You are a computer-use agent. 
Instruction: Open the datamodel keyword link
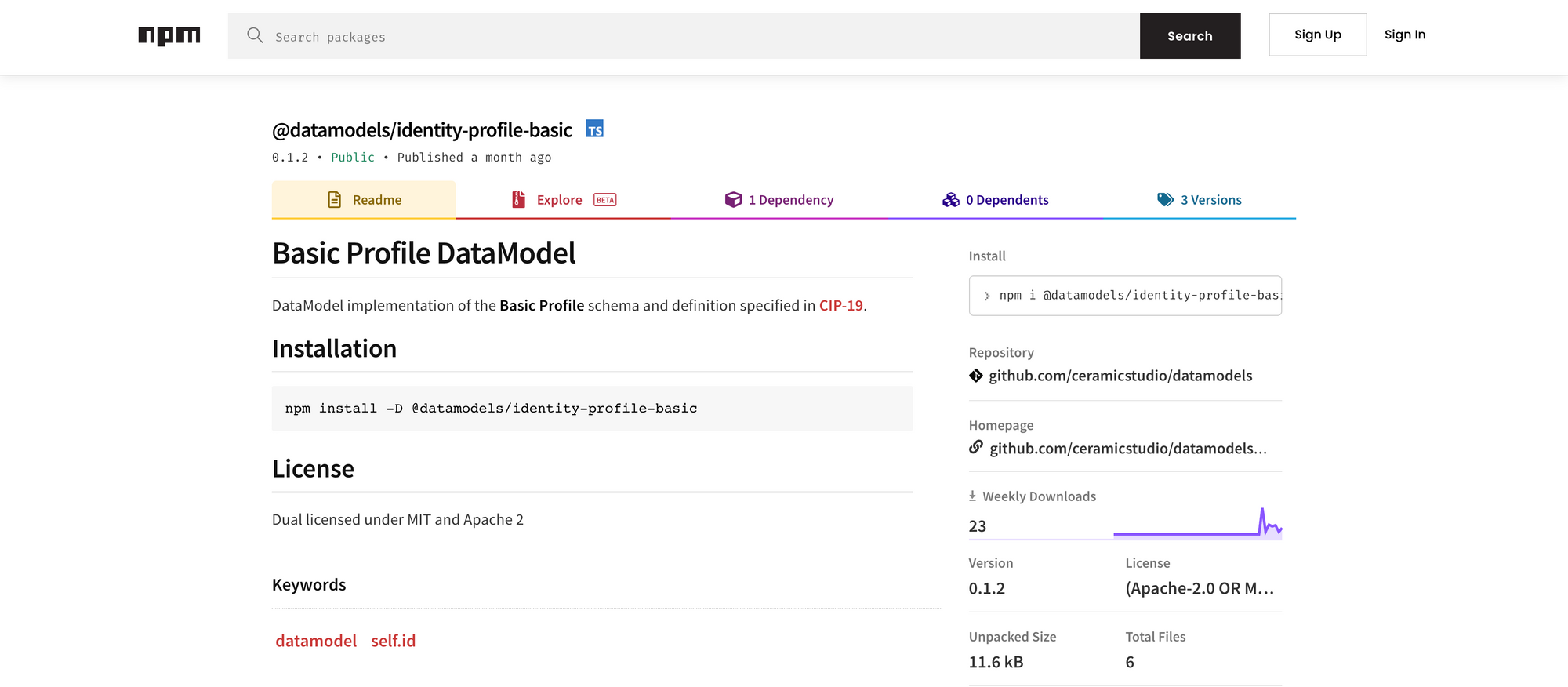(x=316, y=641)
